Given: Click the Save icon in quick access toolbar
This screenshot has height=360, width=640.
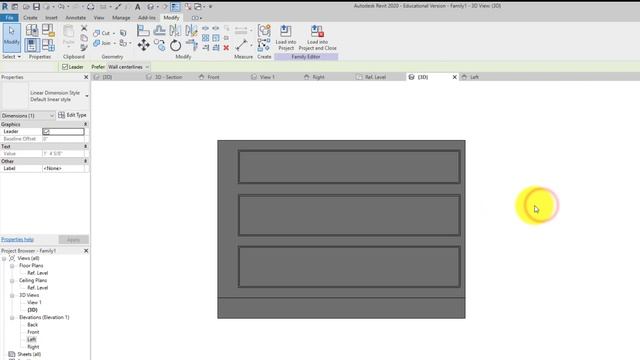Looking at the screenshot, I should coord(36,7).
